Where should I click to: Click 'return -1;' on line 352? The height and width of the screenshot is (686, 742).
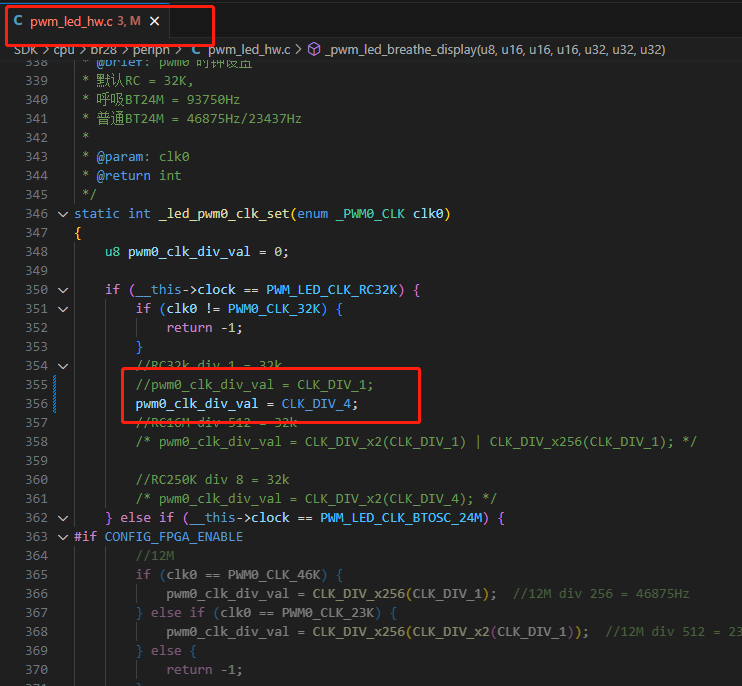click(204, 328)
